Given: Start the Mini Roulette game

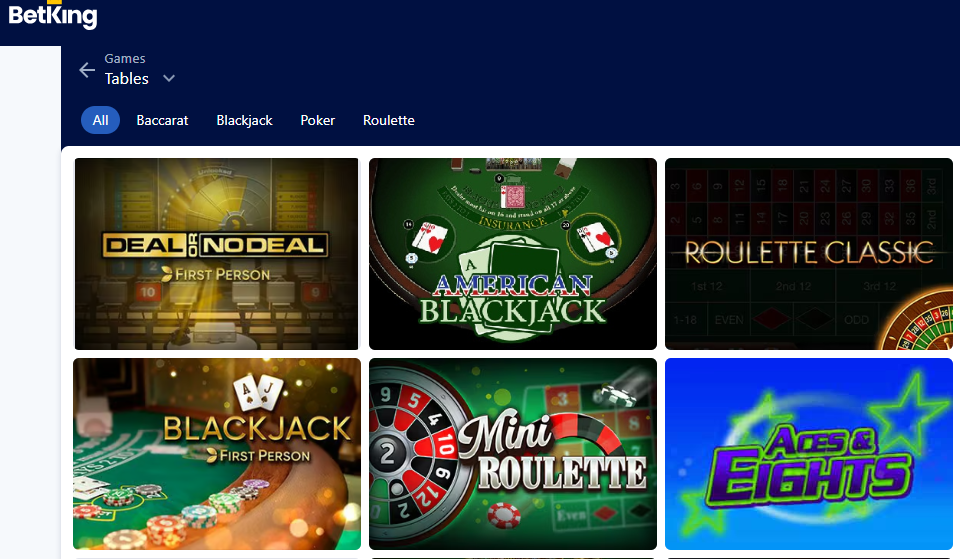Looking at the screenshot, I should [513, 454].
